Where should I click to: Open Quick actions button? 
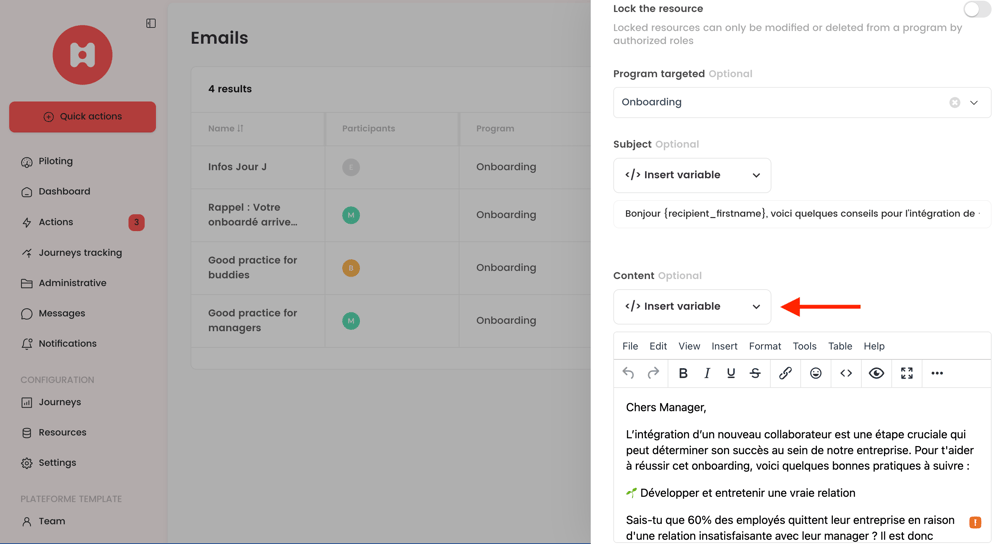(x=82, y=117)
